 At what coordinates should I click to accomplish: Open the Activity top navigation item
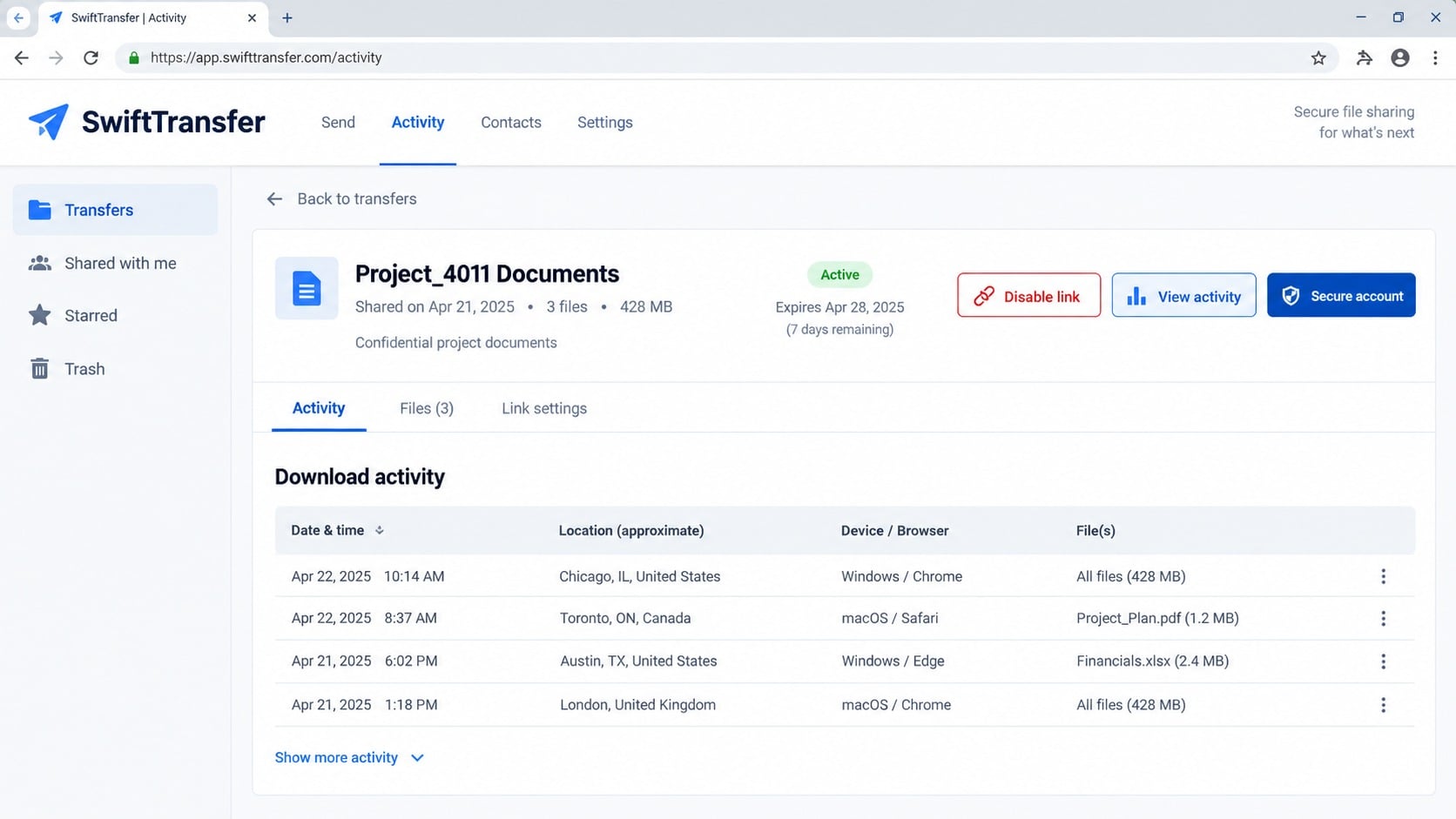coord(418,123)
